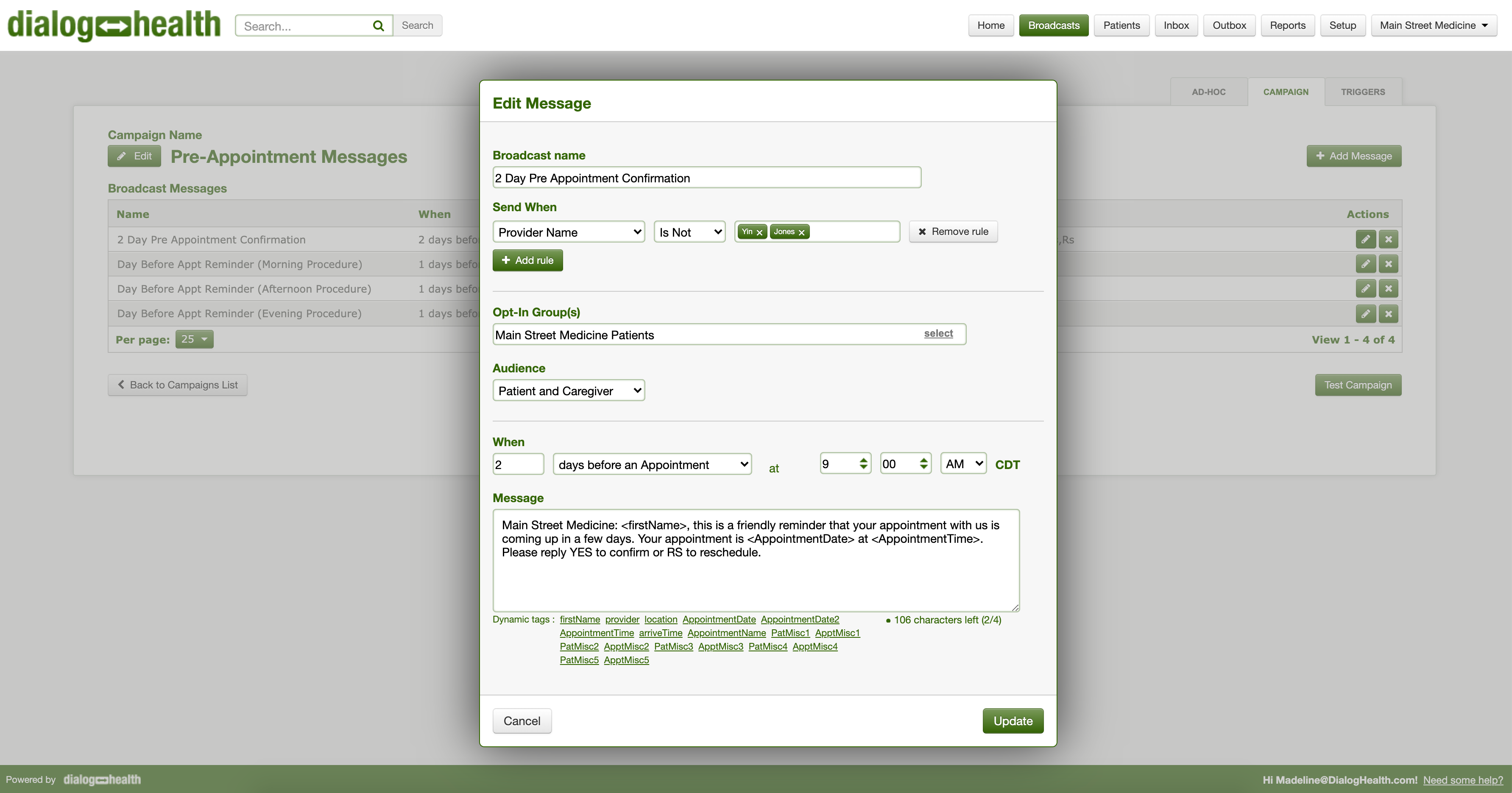Screen dimensions: 1512x793
Task: Click select link in Opt-In Groups
Action: click(938, 333)
